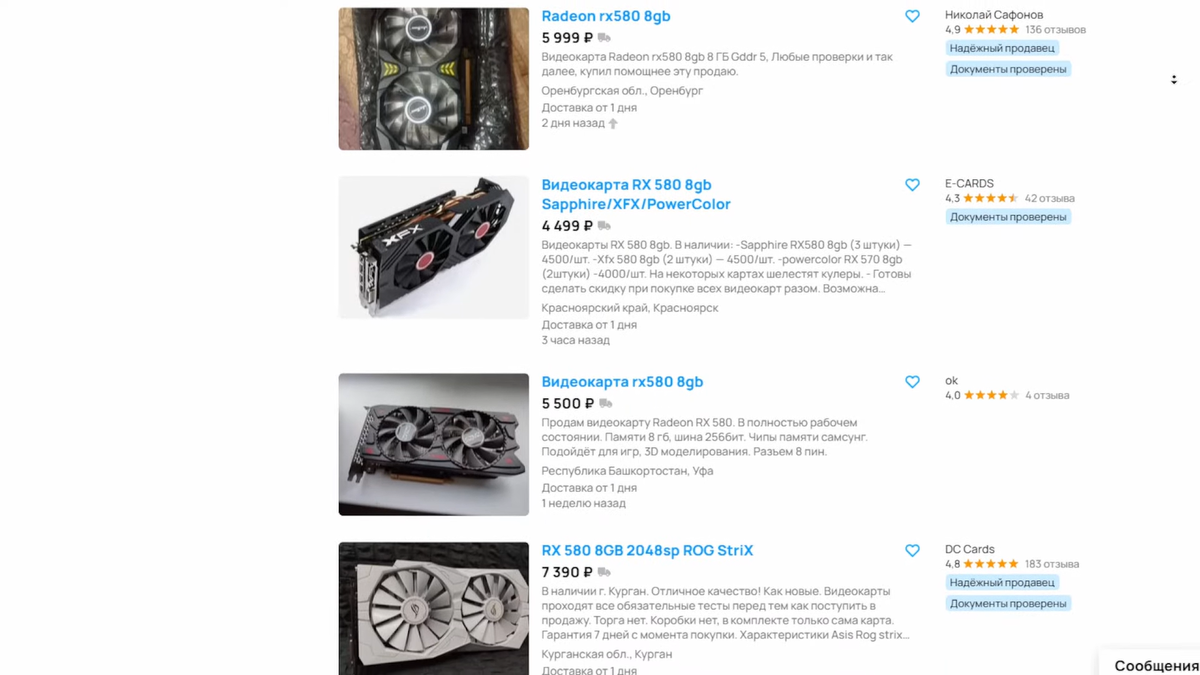Viewport: 1200px width, 675px height.
Task: Open the 'Radeon rx580 8gb' listing title
Action: [606, 16]
